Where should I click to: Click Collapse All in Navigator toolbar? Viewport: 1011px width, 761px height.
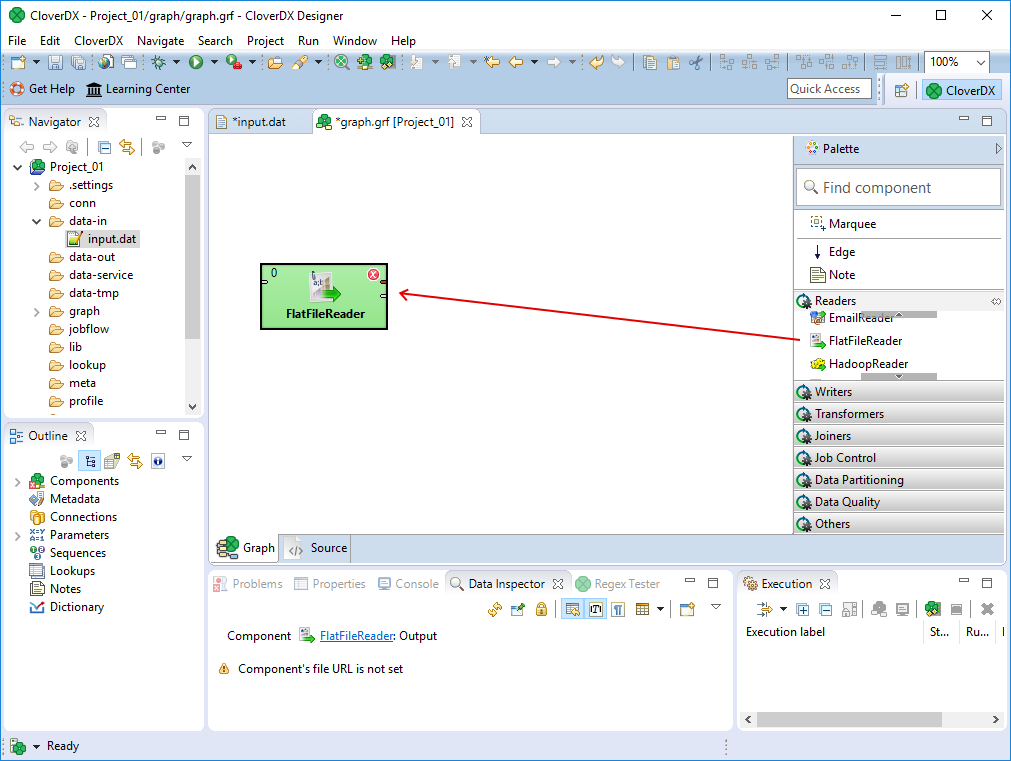coord(105,148)
